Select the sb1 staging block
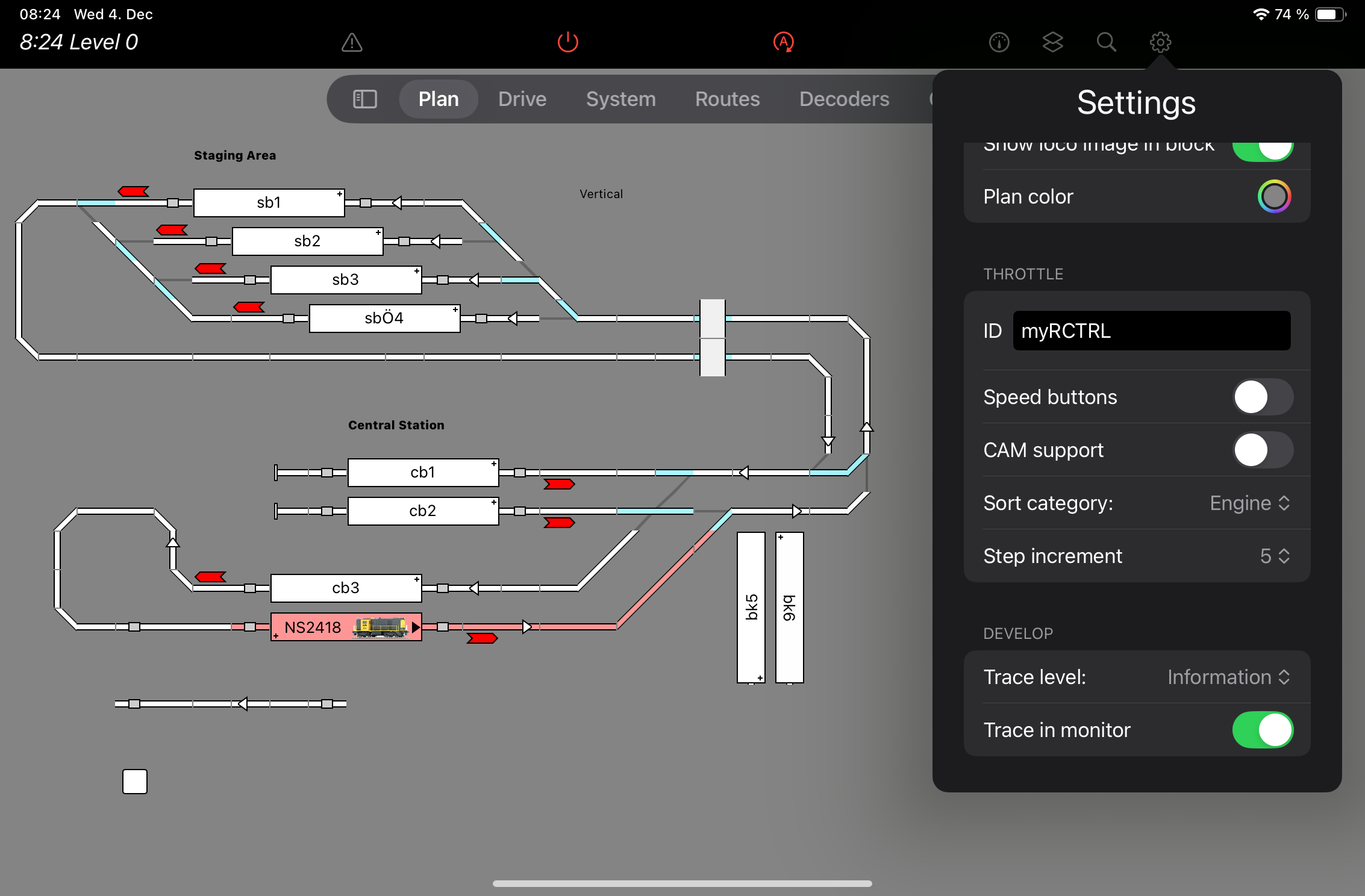 (x=269, y=202)
